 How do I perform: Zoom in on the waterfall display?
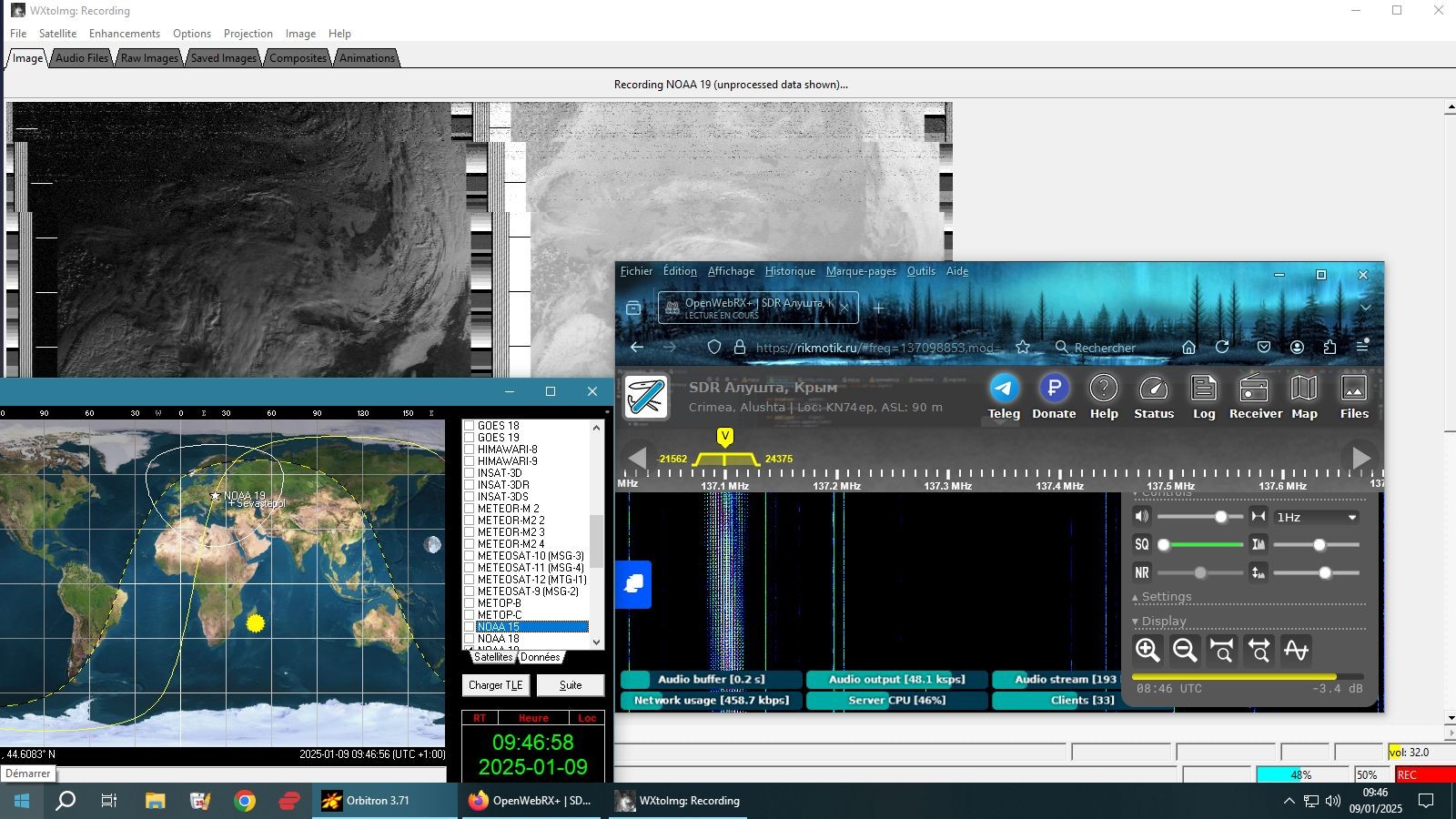point(1148,650)
